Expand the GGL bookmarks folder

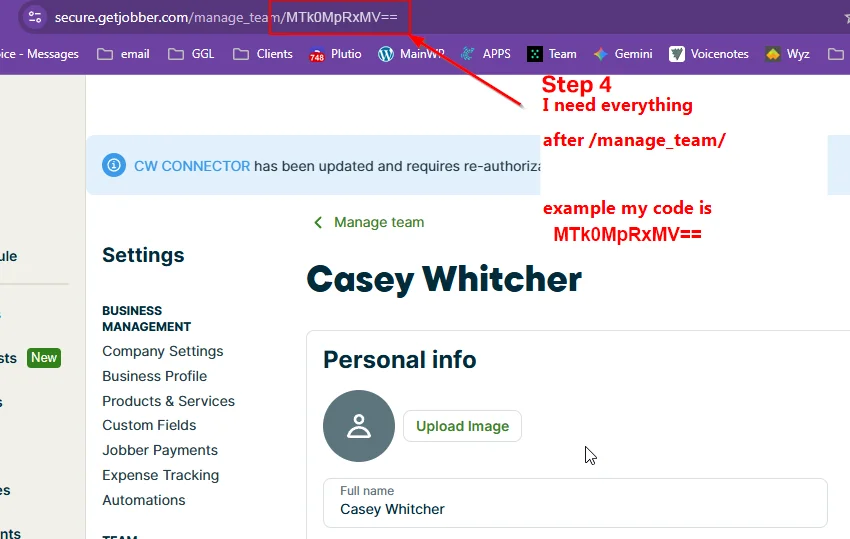(x=192, y=54)
